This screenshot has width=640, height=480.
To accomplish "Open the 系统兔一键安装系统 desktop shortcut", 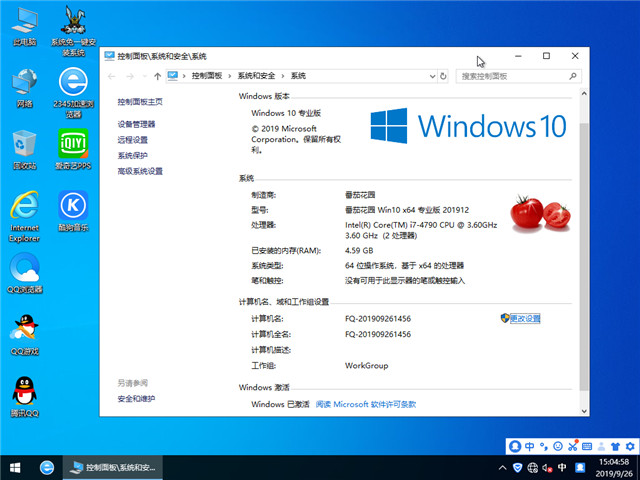I will pos(73,31).
